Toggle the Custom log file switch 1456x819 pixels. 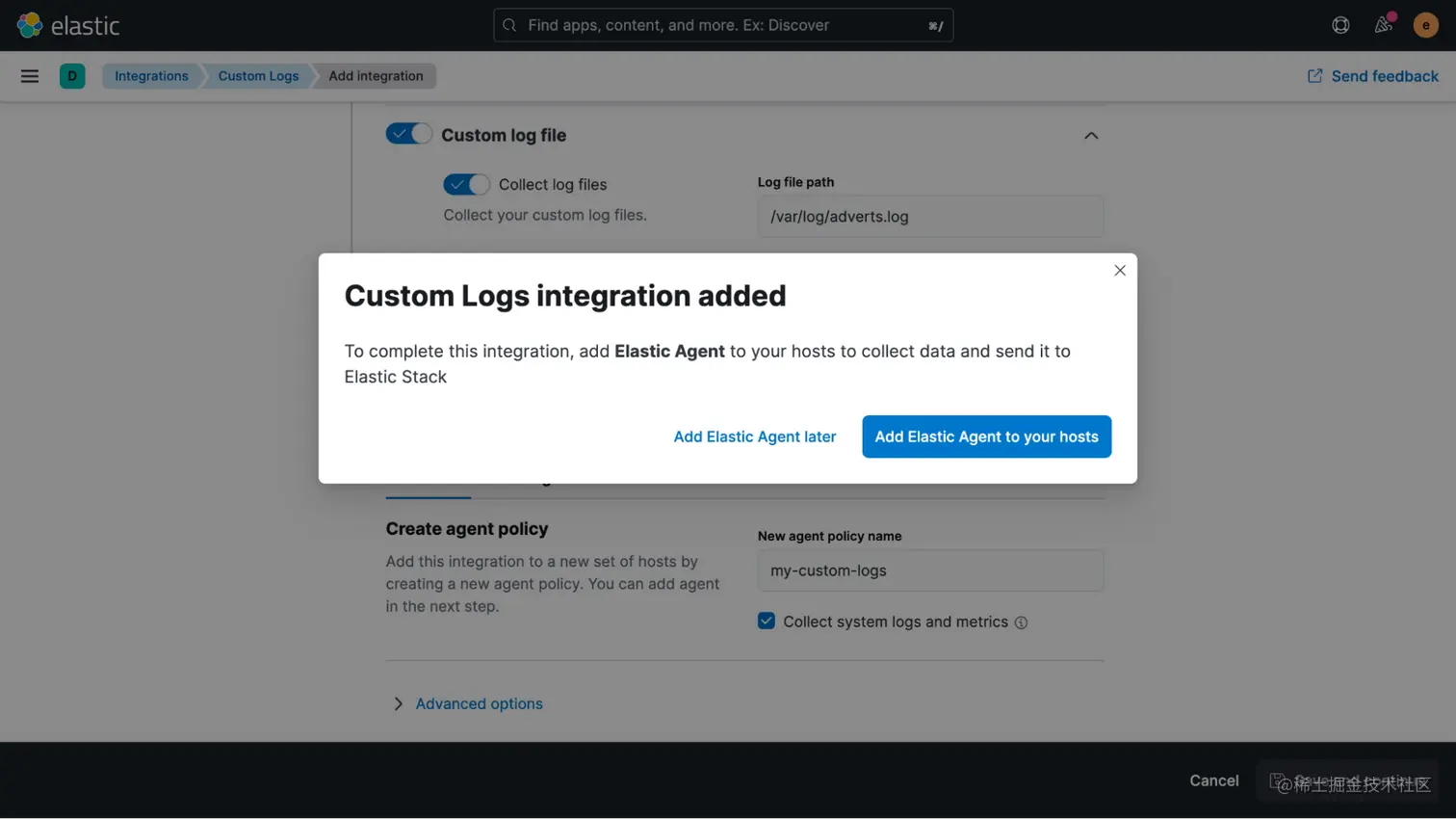click(x=409, y=134)
